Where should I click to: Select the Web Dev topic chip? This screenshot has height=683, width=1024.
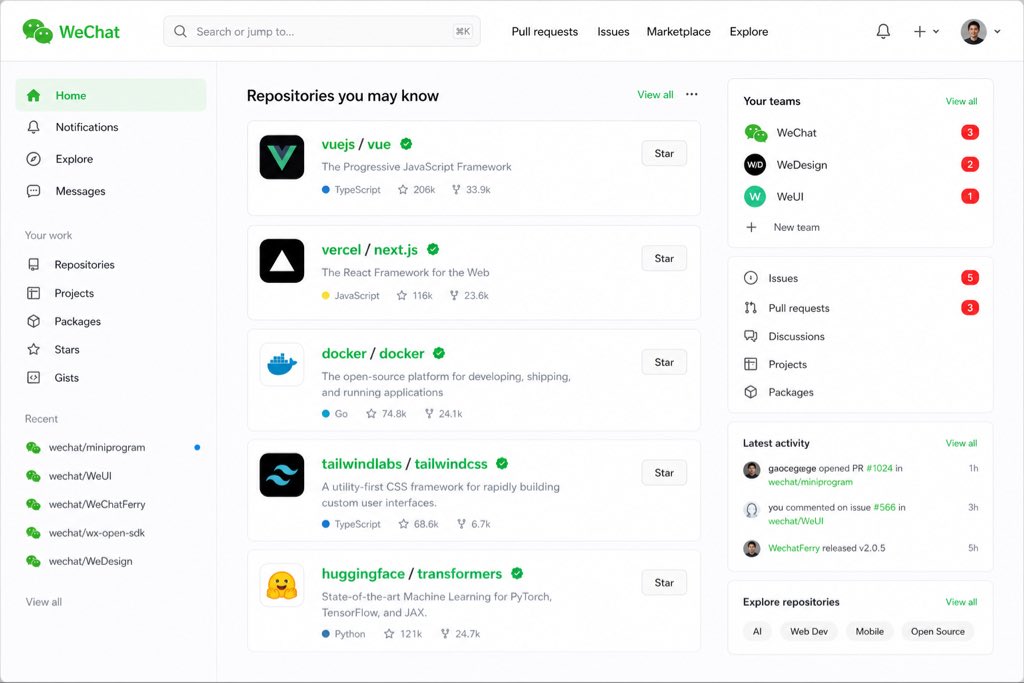click(808, 631)
